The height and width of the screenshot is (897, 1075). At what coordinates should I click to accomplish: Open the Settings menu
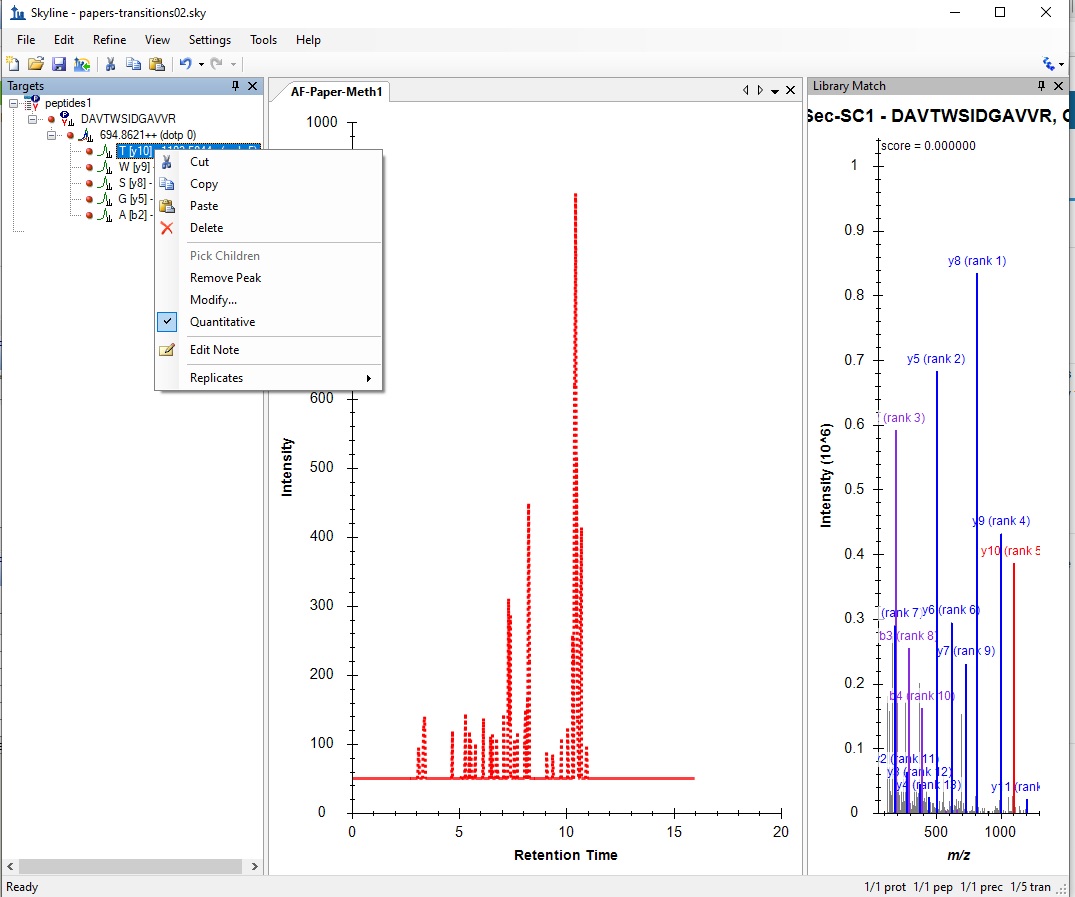209,40
